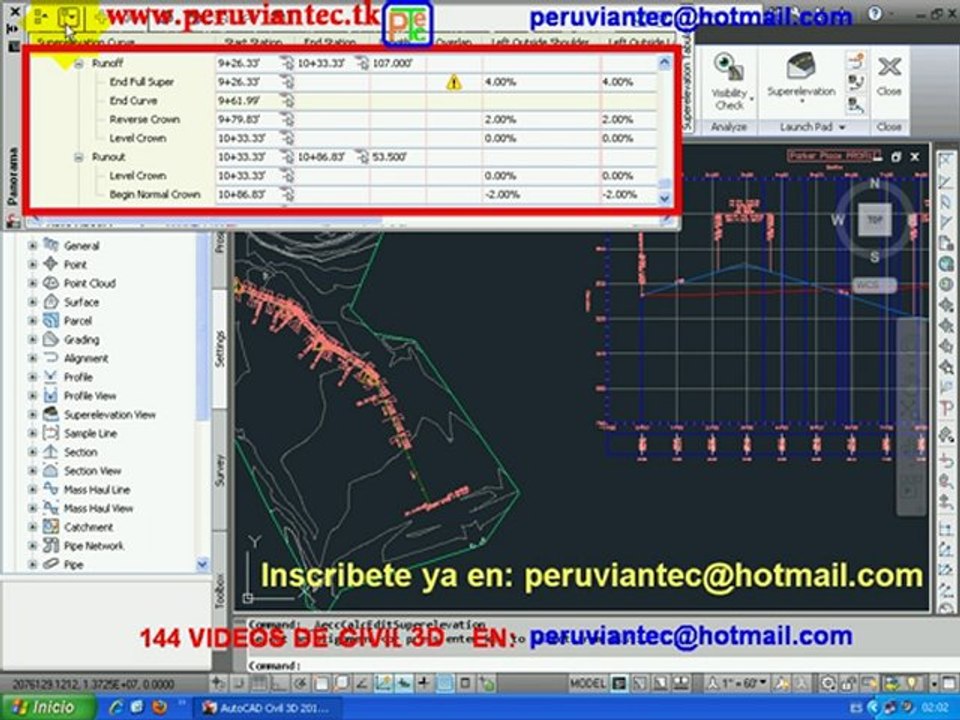Viewport: 960px width, 720px height.
Task: Click the Quick View Drawings status icon
Action: pos(680,683)
